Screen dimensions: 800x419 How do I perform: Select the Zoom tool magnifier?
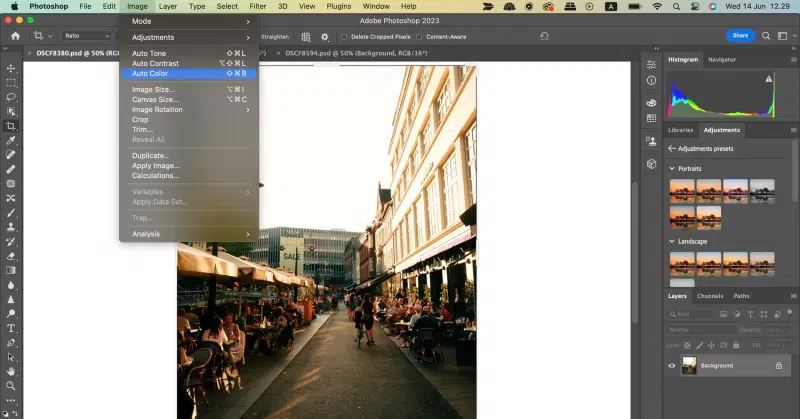[11, 385]
